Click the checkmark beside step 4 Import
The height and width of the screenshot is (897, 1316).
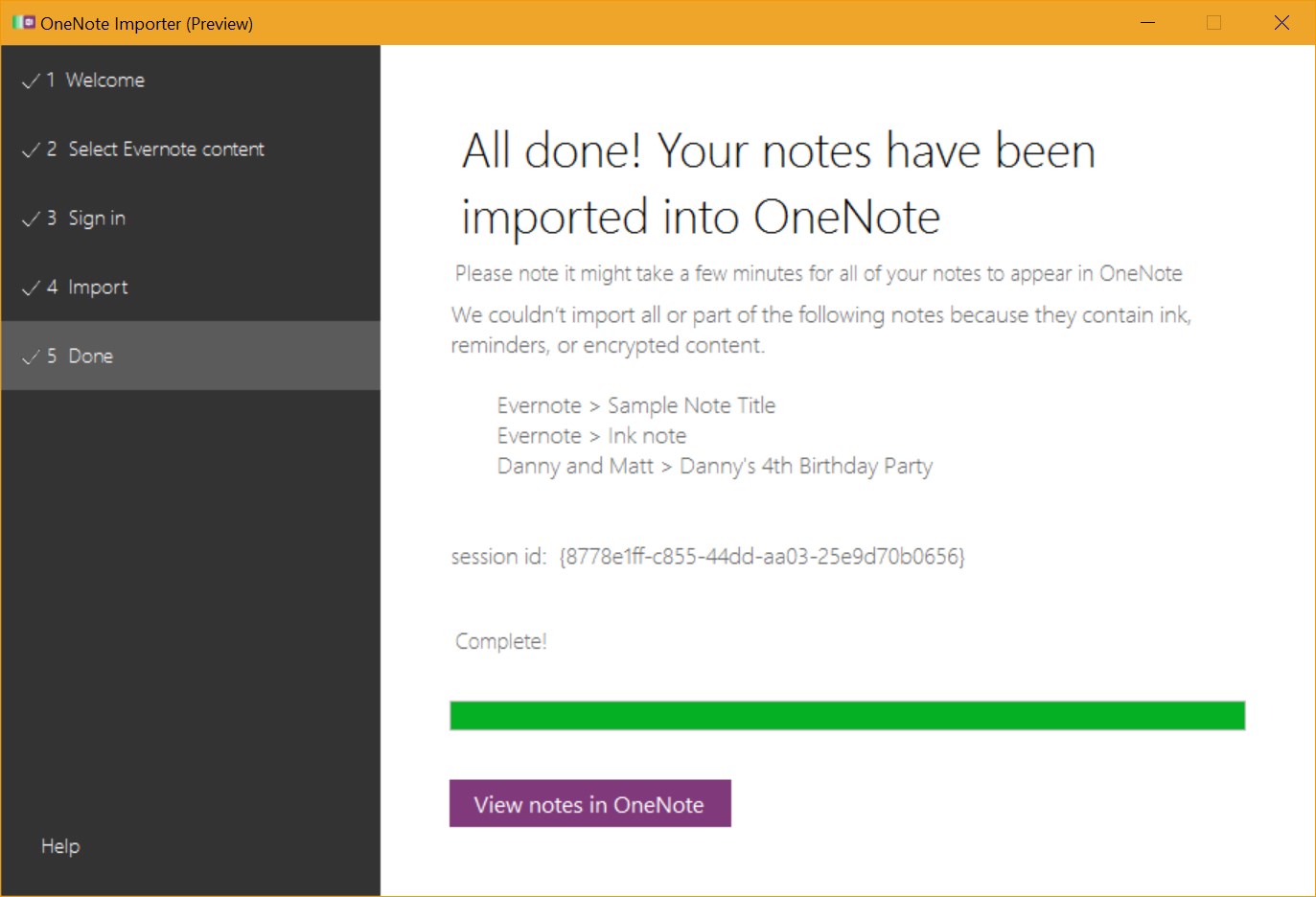[29, 287]
